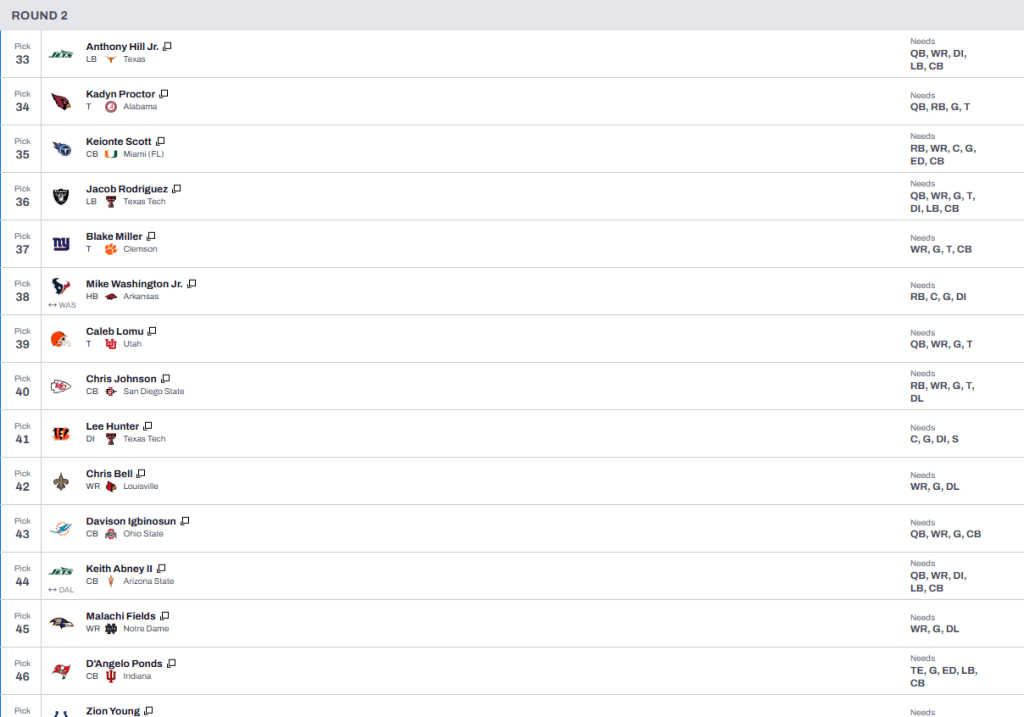Open Kadyn Proctor player link
Screen dimensions: 1024x717
point(121,94)
